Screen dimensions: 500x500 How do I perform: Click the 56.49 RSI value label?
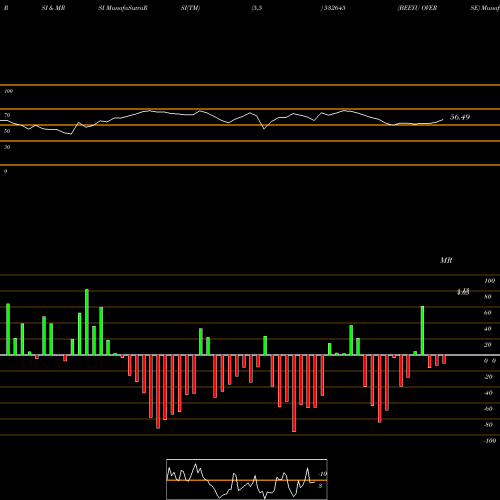coord(460,117)
